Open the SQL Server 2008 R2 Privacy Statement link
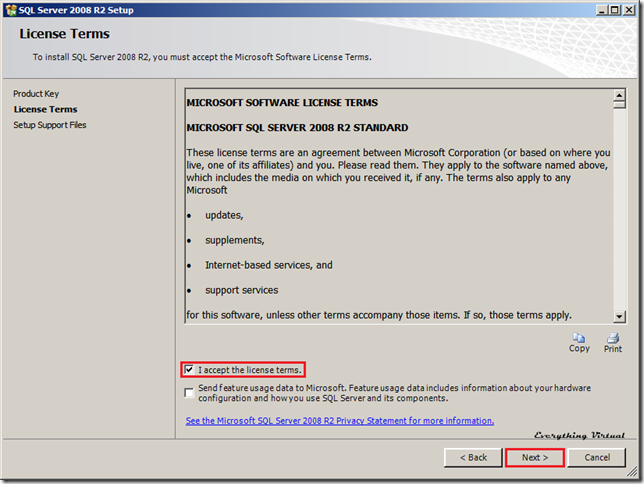This screenshot has width=644, height=484. (x=340, y=421)
